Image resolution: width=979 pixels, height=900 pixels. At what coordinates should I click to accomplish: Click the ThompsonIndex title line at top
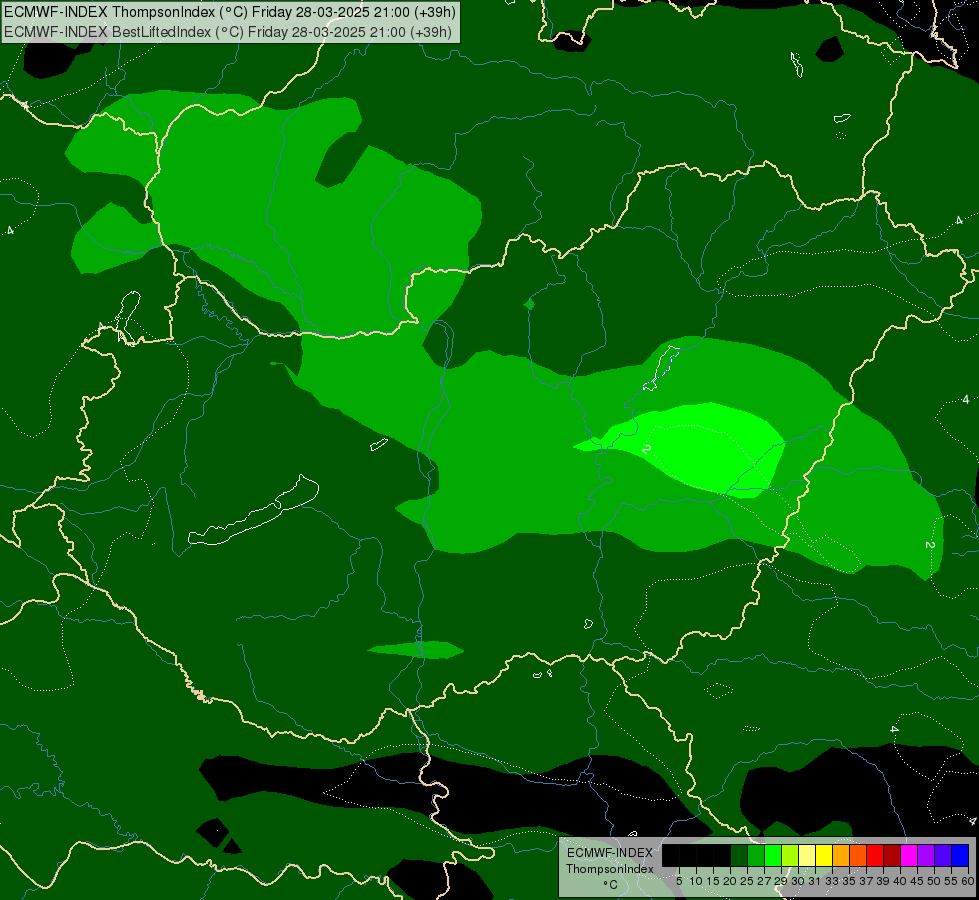pyautogui.click(x=230, y=12)
